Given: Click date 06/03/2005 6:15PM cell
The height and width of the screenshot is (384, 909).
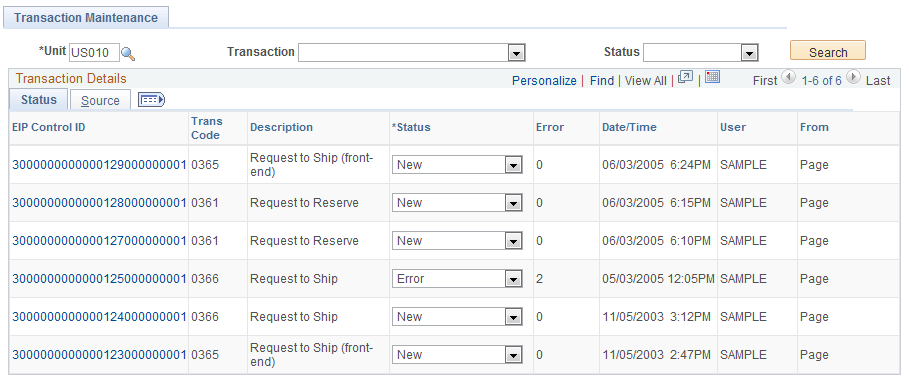Looking at the screenshot, I should (656, 202).
